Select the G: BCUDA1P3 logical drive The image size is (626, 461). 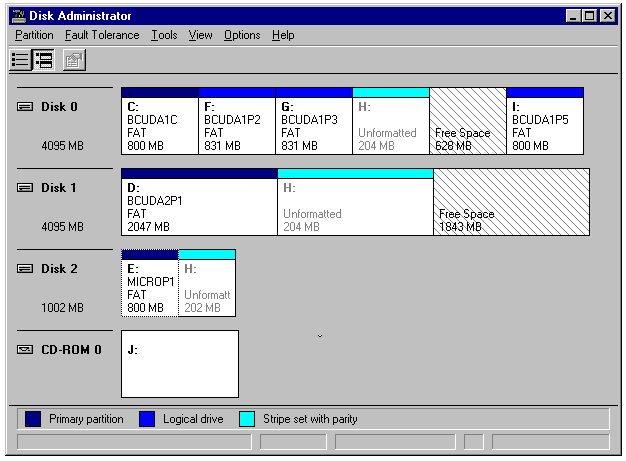click(314, 126)
